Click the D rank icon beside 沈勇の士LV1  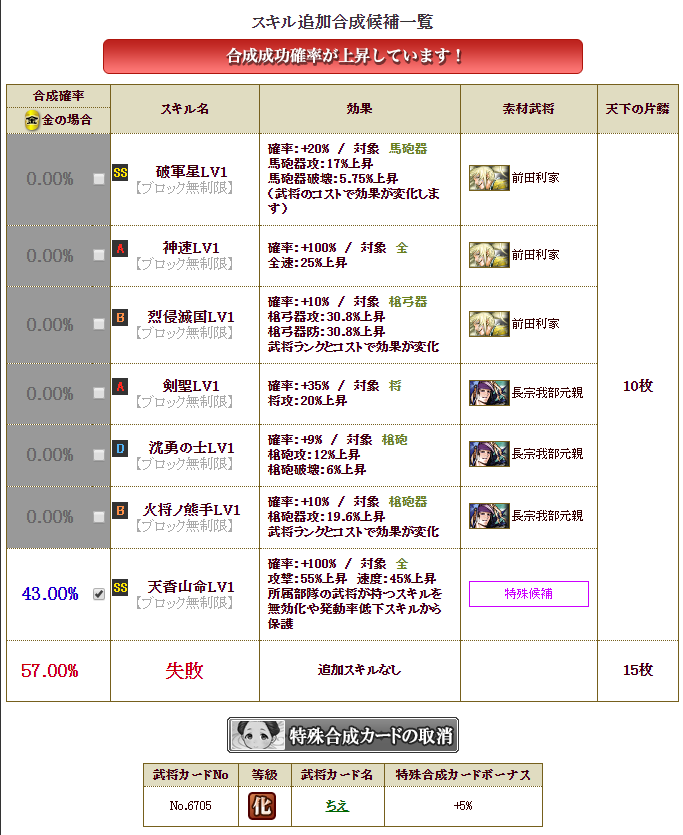point(120,448)
